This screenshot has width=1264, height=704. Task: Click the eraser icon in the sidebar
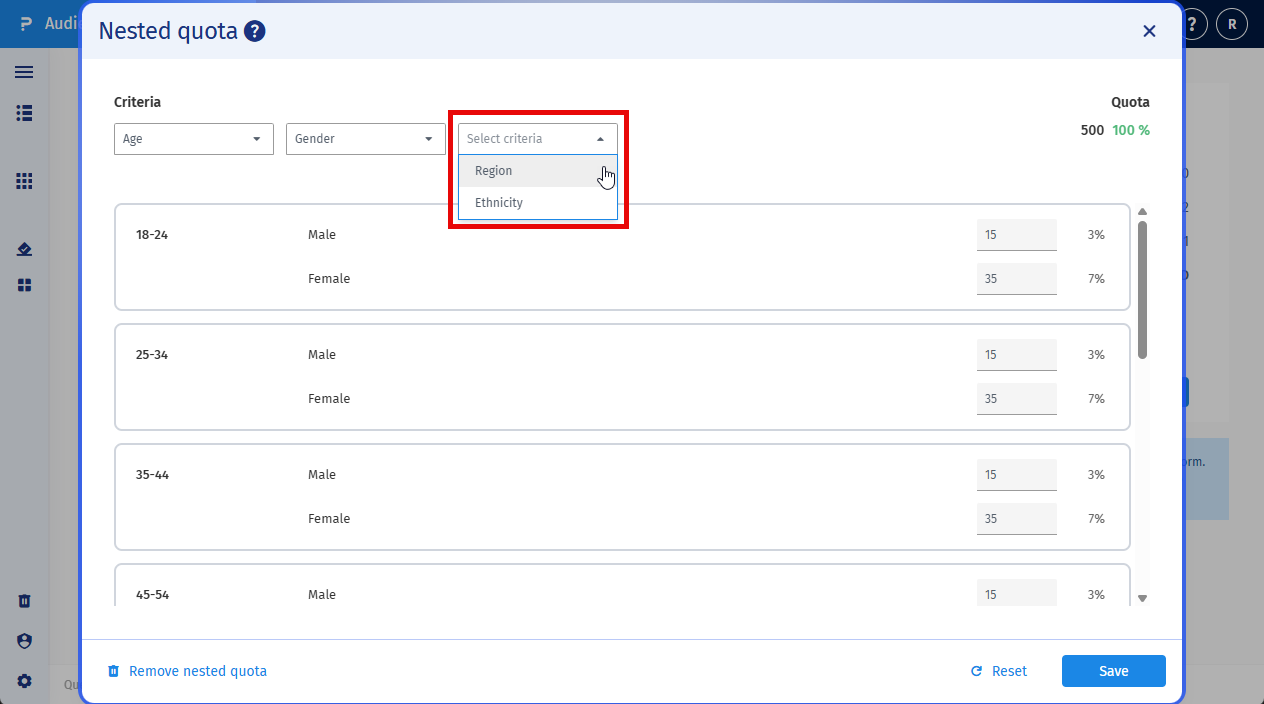(24, 248)
